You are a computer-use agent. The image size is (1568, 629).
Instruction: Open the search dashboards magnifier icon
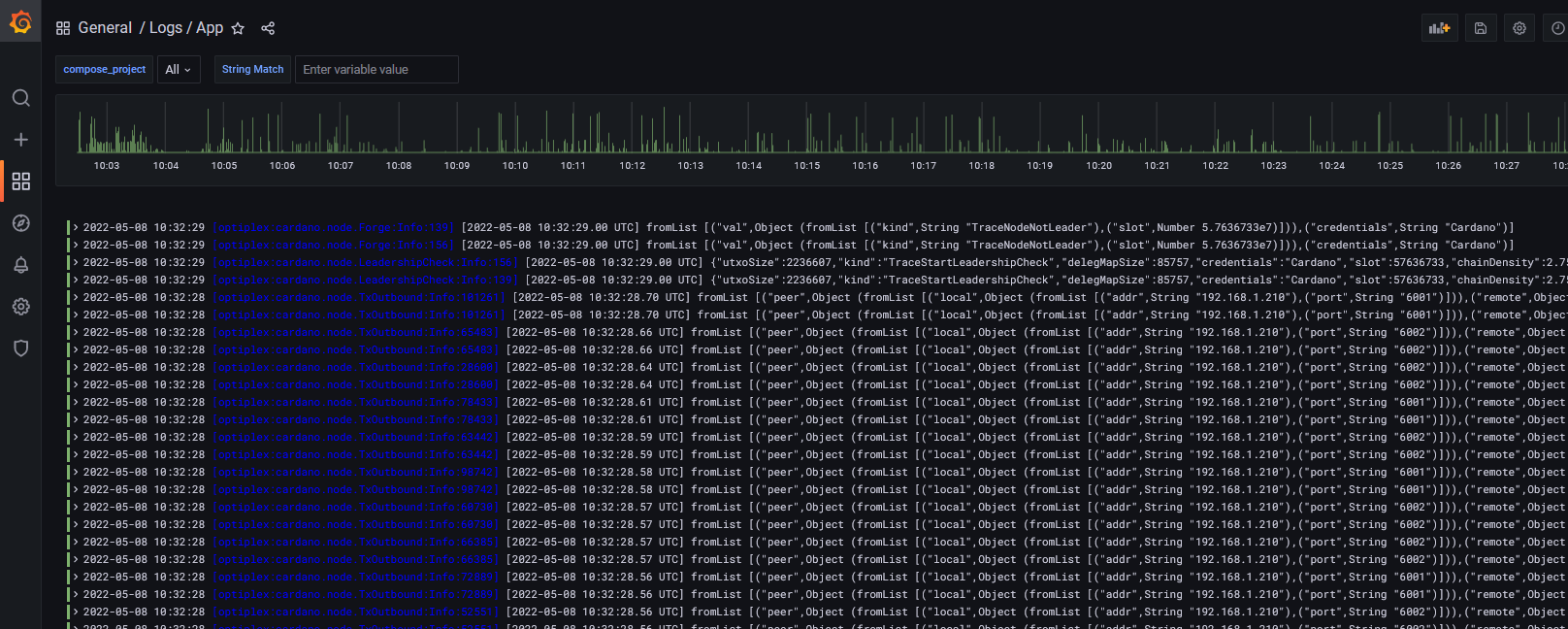point(20,98)
